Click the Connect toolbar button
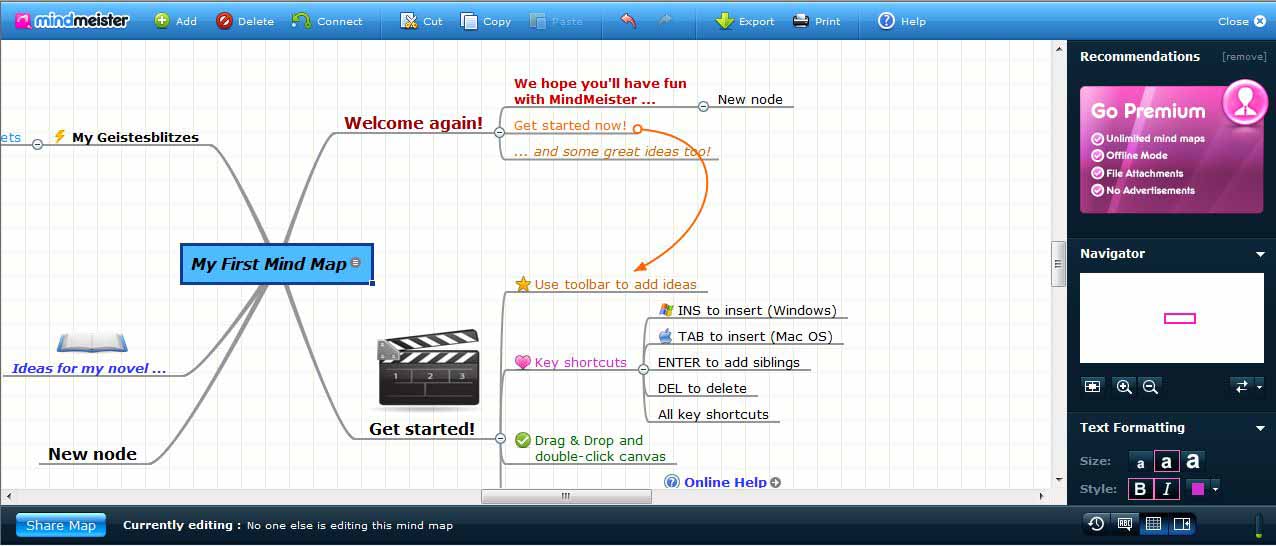Screen dimensions: 1276x546 click(x=327, y=21)
